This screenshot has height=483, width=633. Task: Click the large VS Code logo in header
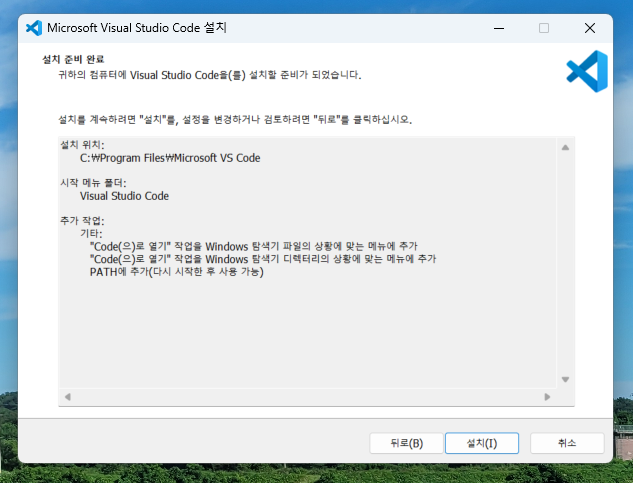pos(587,71)
